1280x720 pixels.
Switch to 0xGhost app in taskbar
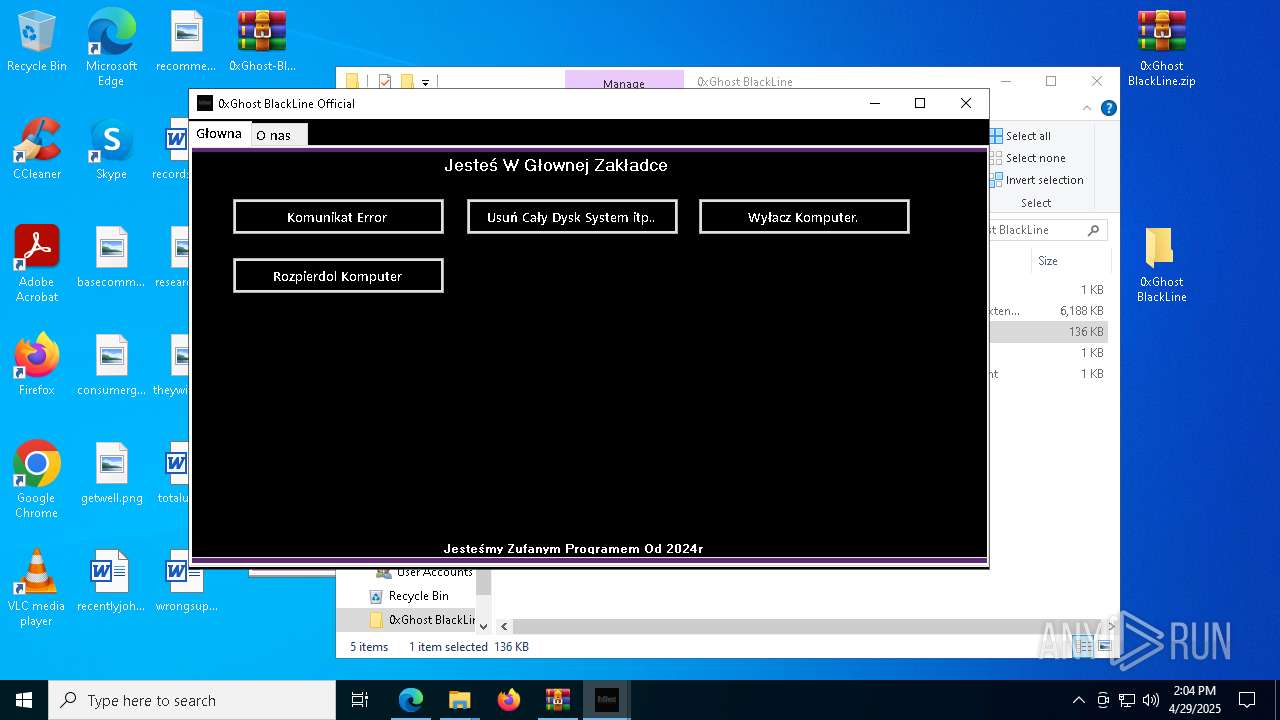(607, 700)
